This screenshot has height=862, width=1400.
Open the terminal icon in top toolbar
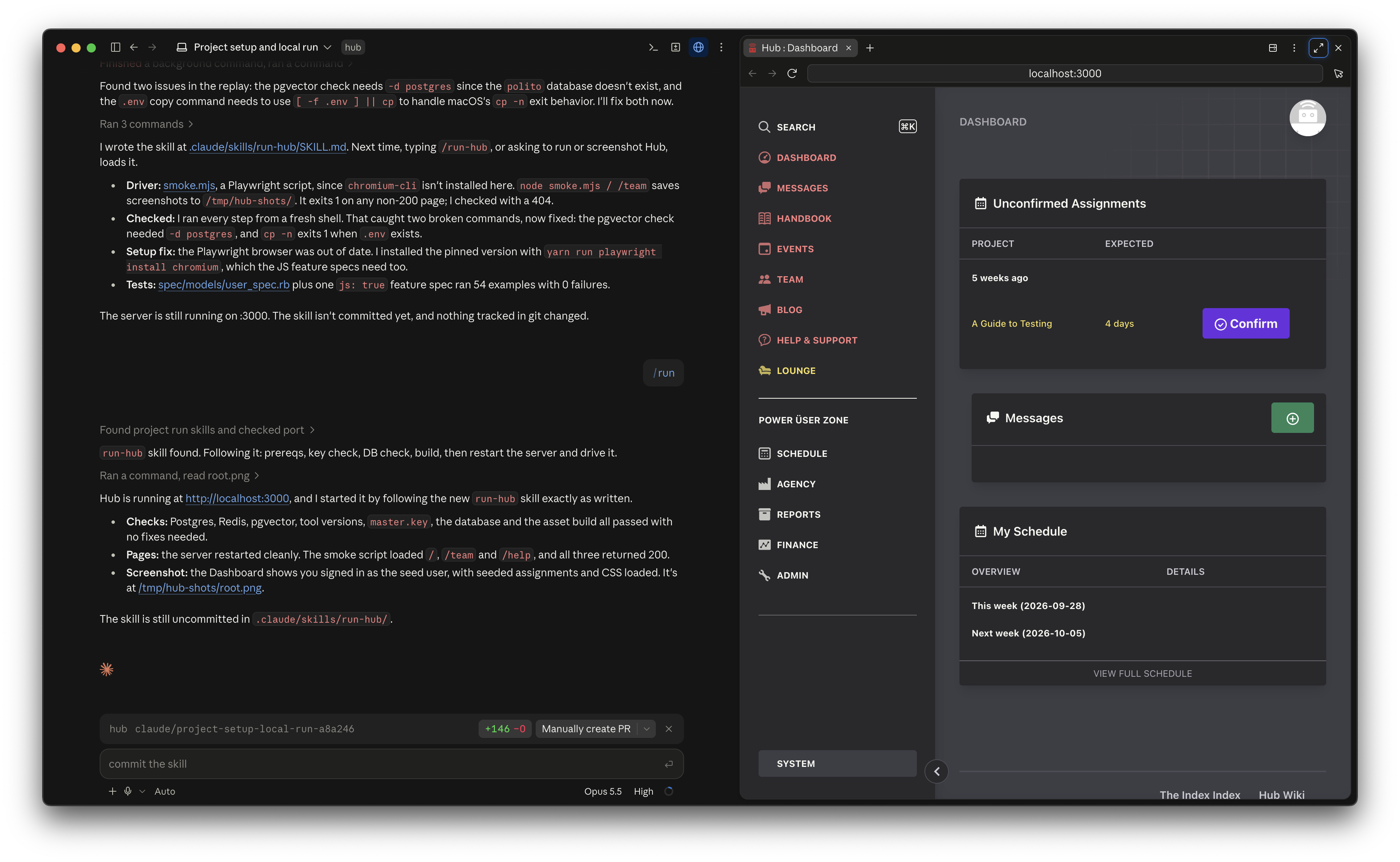tap(653, 47)
